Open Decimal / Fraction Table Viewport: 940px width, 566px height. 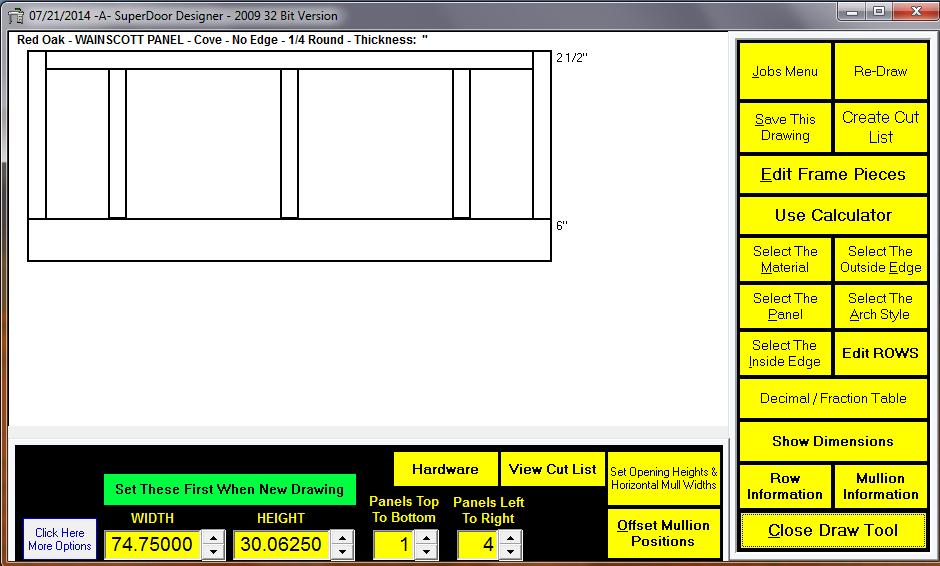click(833, 399)
